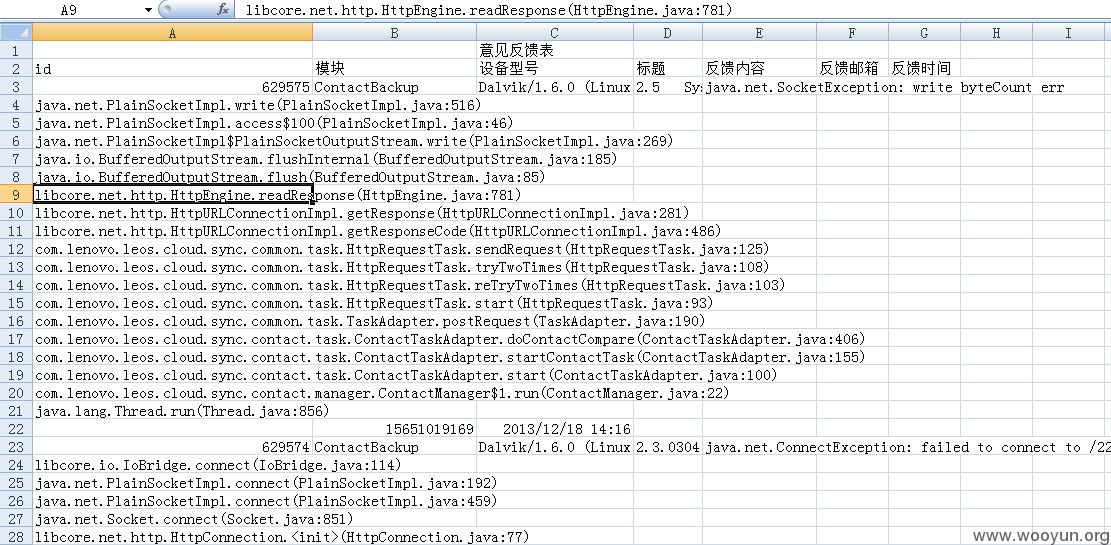1111x545 pixels.
Task: Open the Name Box dropdown arrow
Action: 148,10
